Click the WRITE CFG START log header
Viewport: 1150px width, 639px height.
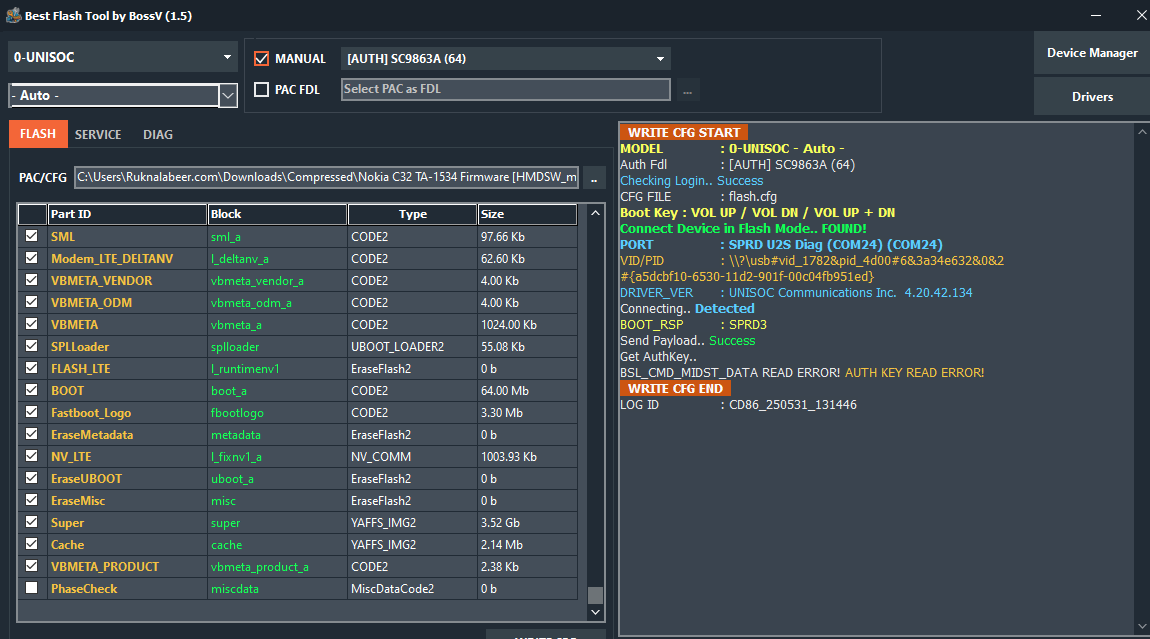tap(684, 133)
